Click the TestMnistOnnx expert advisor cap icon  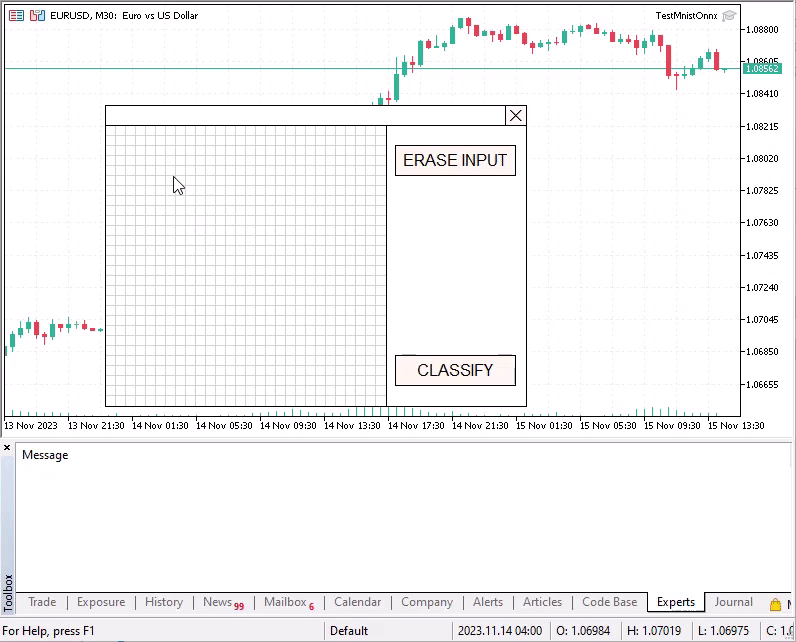coord(729,15)
